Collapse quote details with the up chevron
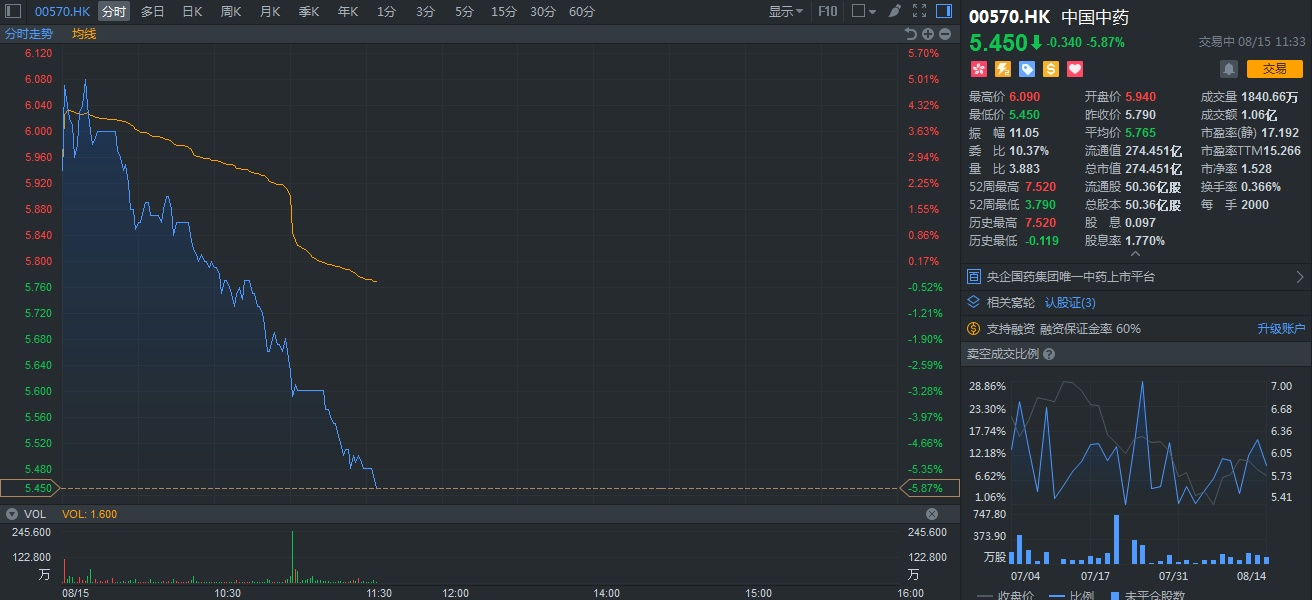This screenshot has width=1312, height=600. pyautogui.click(x=1135, y=254)
